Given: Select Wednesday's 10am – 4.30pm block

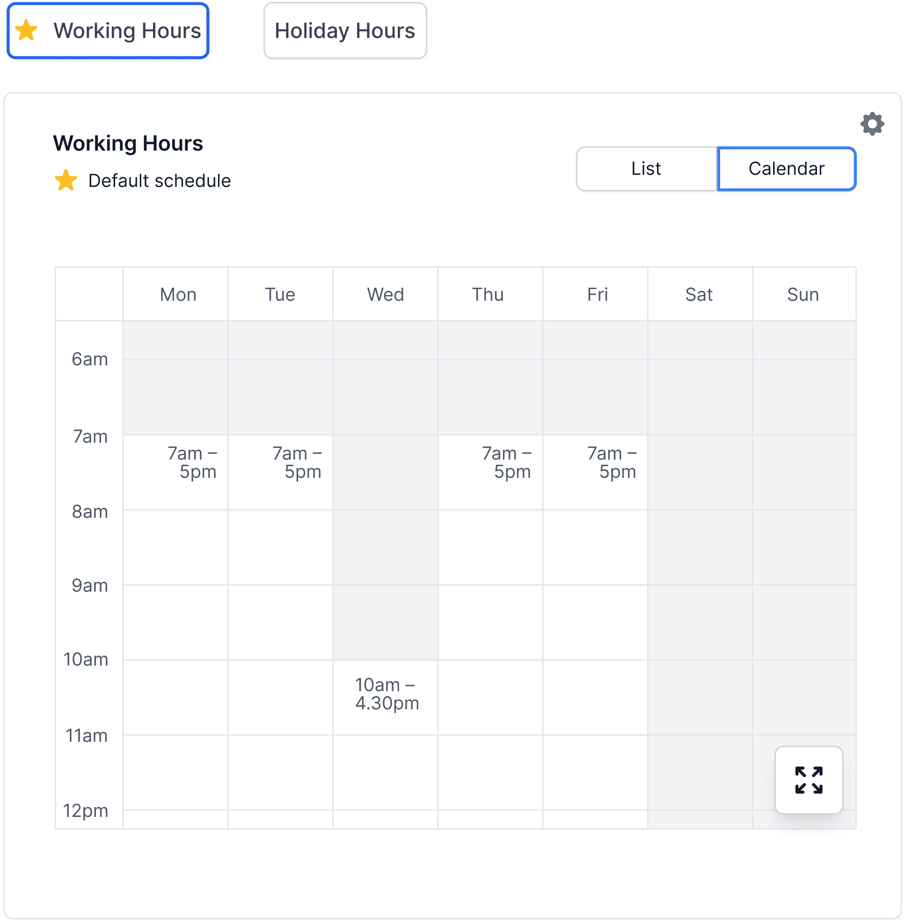Looking at the screenshot, I should click(x=386, y=694).
